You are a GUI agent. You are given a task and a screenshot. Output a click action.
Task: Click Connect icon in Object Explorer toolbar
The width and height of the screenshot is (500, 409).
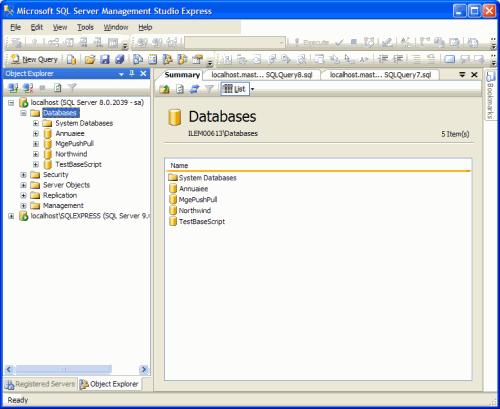click(13, 88)
